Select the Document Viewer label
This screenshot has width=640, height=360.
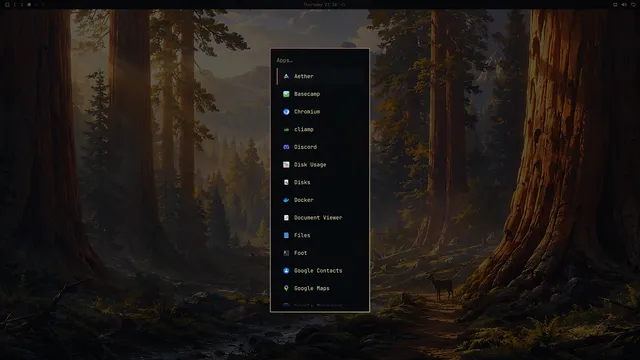pos(318,218)
